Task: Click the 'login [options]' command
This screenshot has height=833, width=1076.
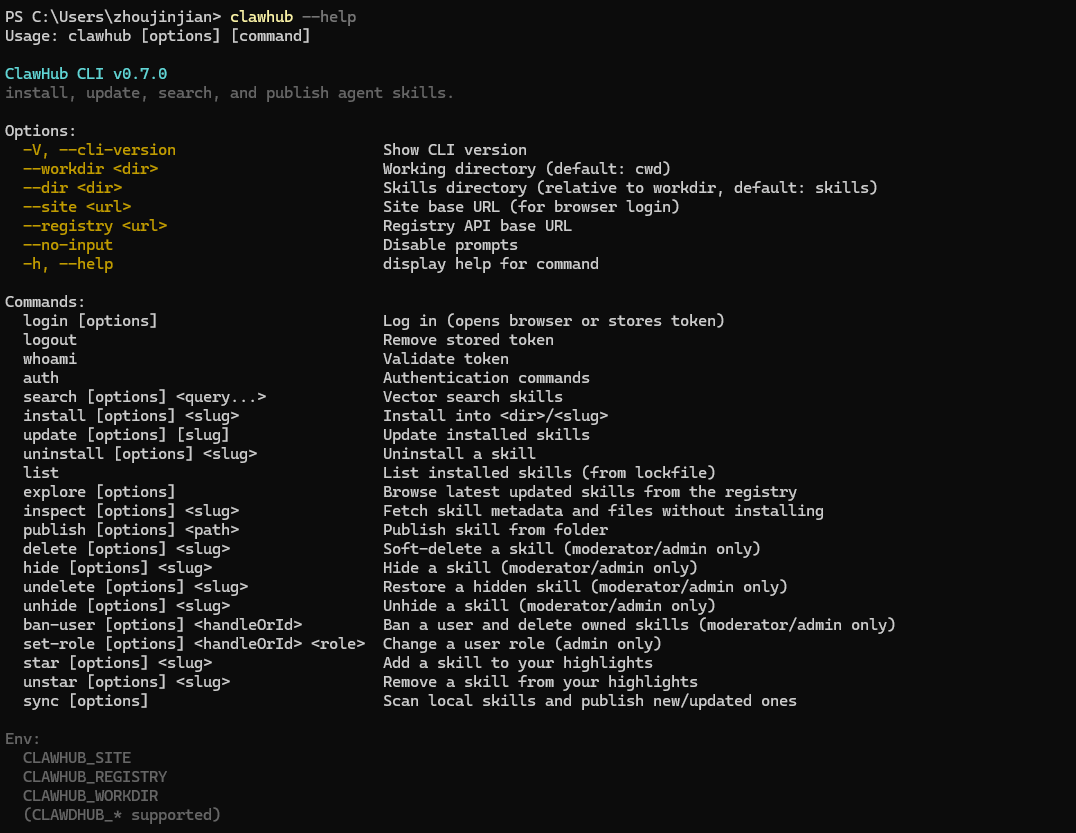Action: (x=90, y=321)
